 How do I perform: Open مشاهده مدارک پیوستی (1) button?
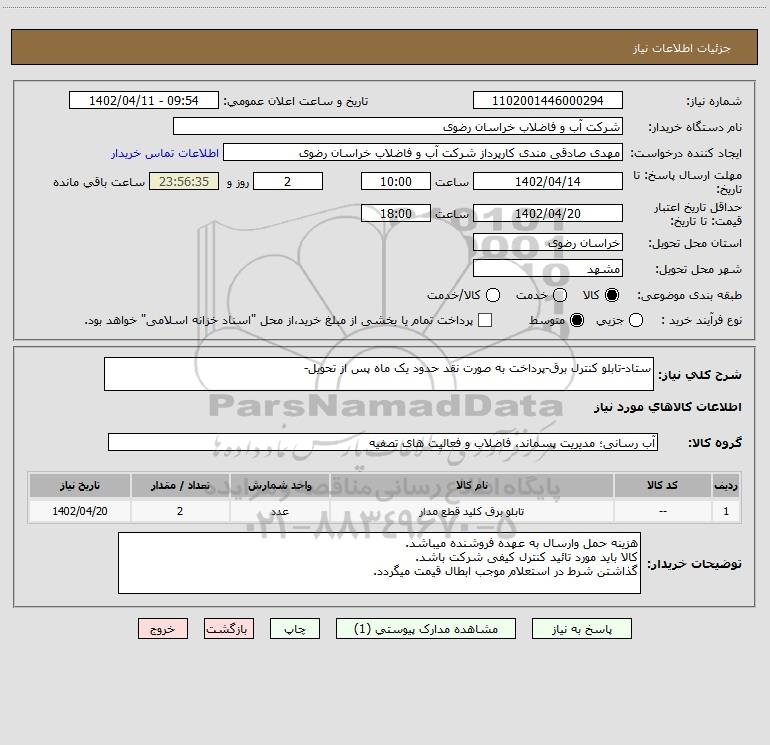click(426, 629)
